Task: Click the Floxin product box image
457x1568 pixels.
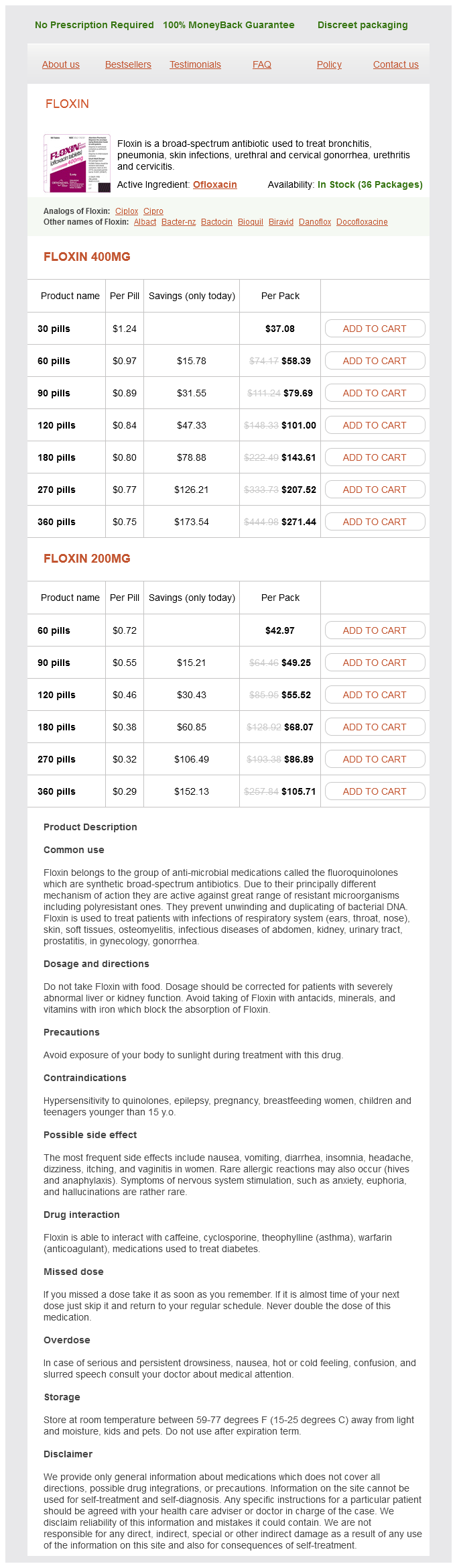Action: click(76, 163)
